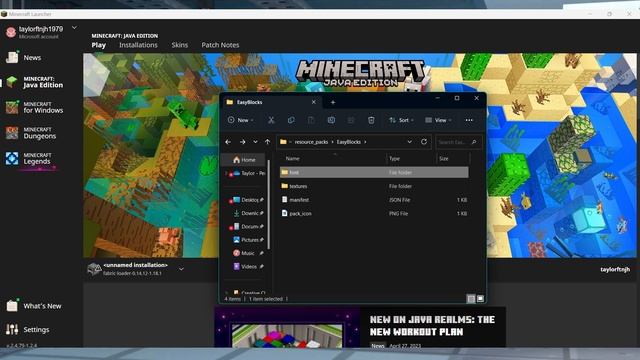Screen dimensions: 640x360
Task: Go up one folder level
Action: click(267, 142)
